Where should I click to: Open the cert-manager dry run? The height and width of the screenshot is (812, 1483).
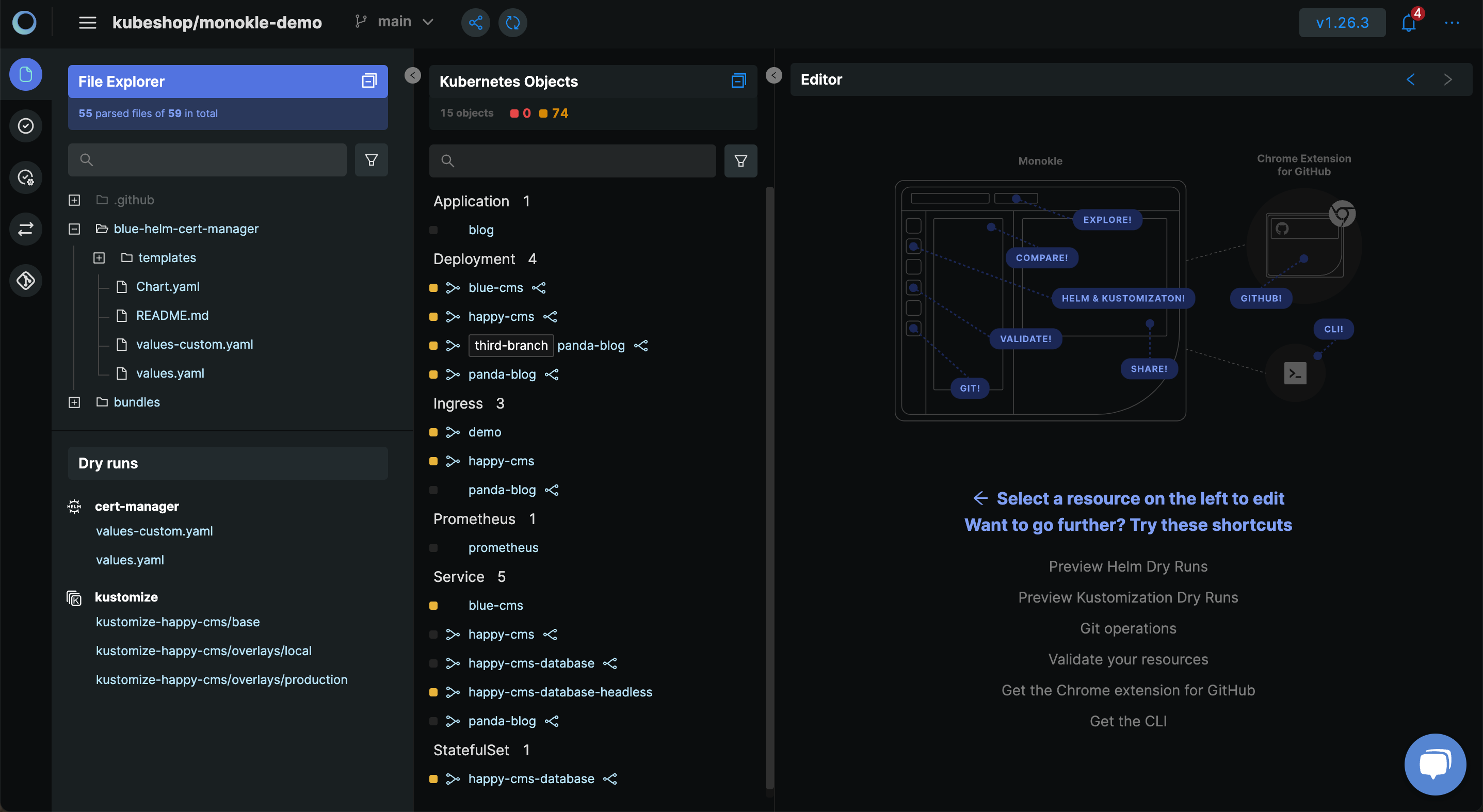click(x=137, y=507)
